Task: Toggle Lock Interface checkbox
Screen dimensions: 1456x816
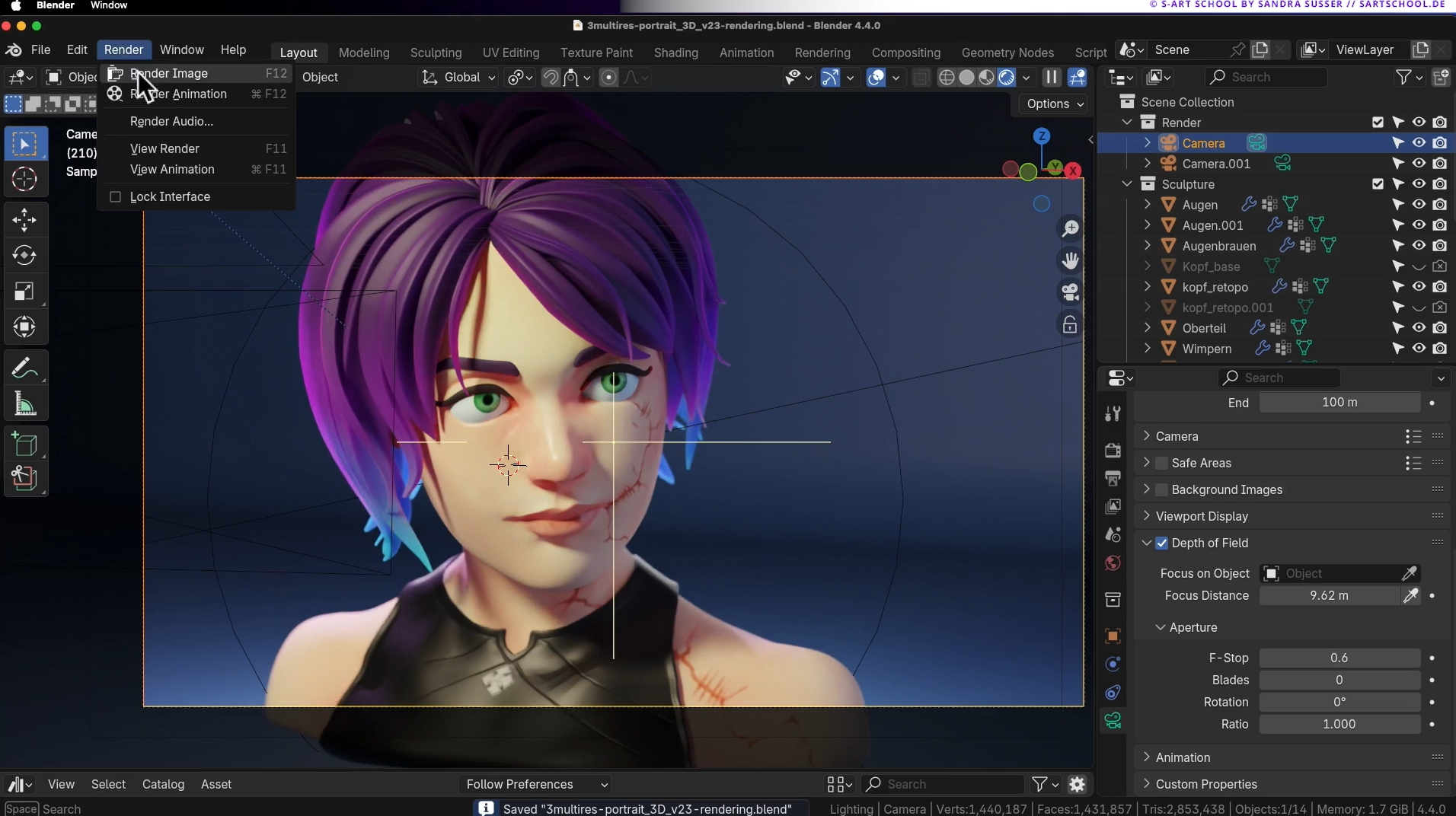Action: pyautogui.click(x=116, y=196)
